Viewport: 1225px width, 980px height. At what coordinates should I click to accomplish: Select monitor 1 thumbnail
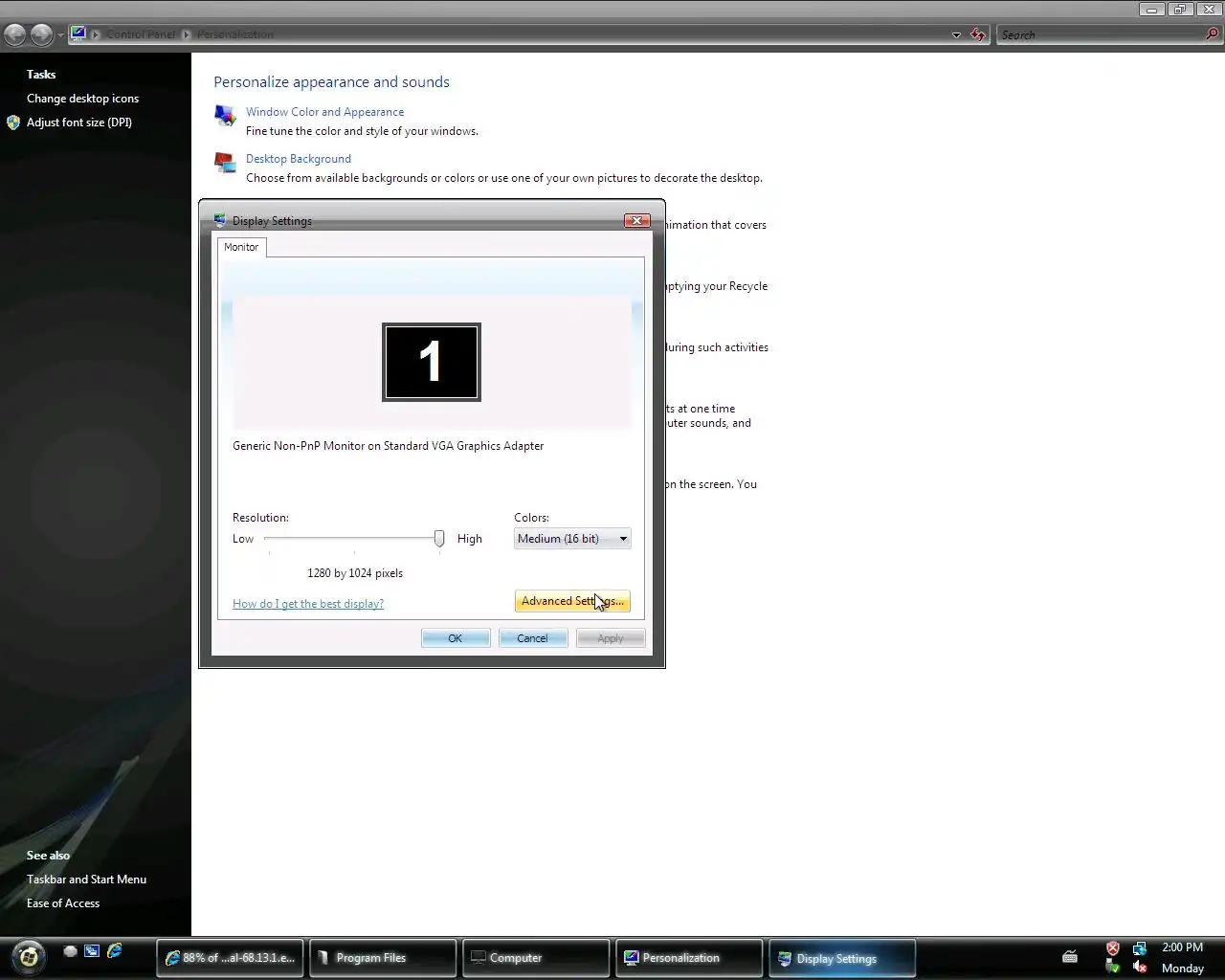432,362
